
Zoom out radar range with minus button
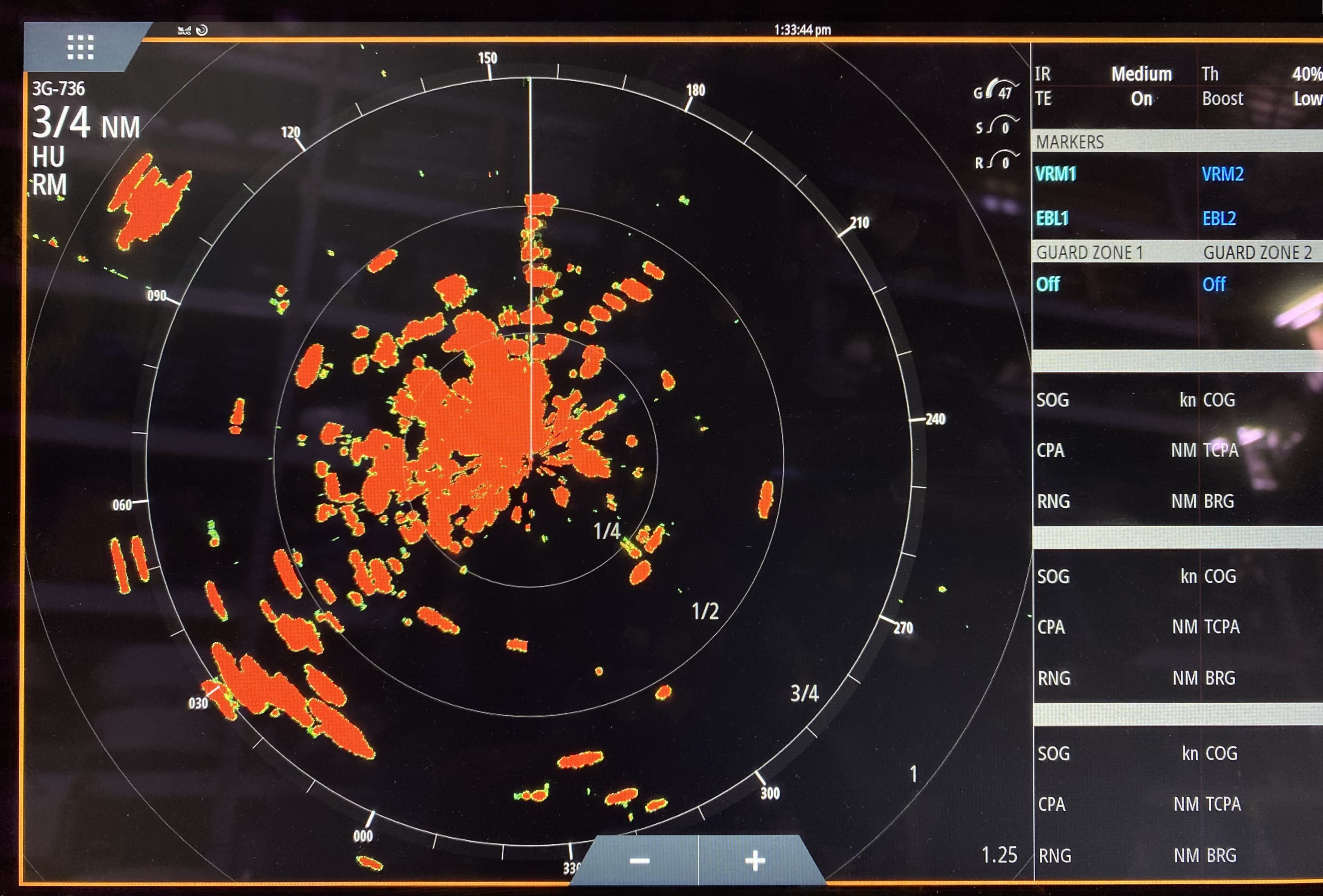(x=639, y=860)
